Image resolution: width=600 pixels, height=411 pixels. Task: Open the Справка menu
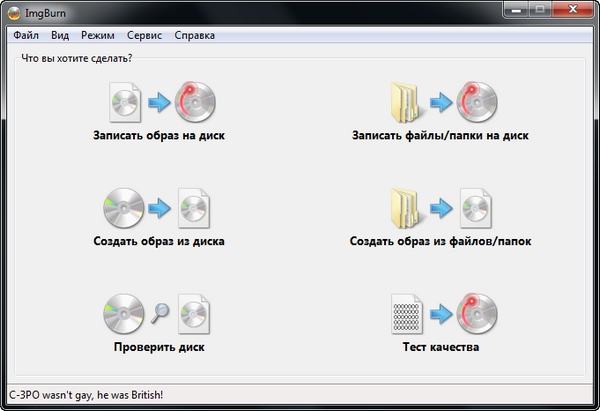(194, 35)
